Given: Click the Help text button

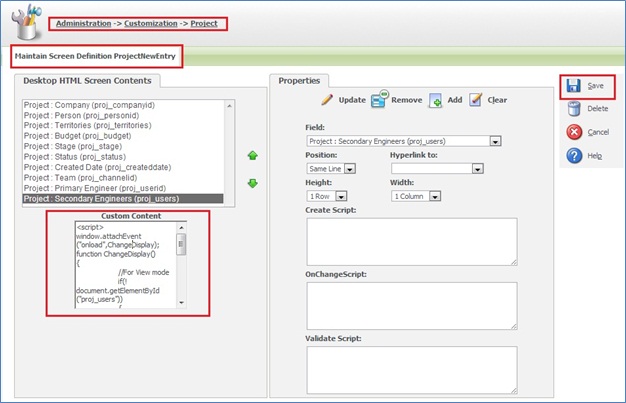Looking at the screenshot, I should (594, 156).
